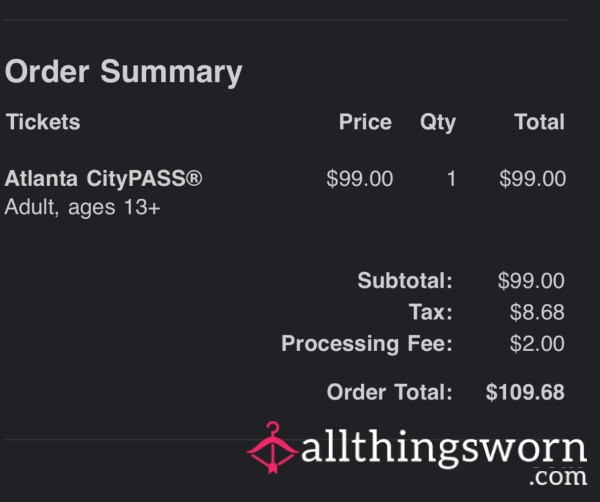
Task: Click the Processing Fee label
Action: 367,343
